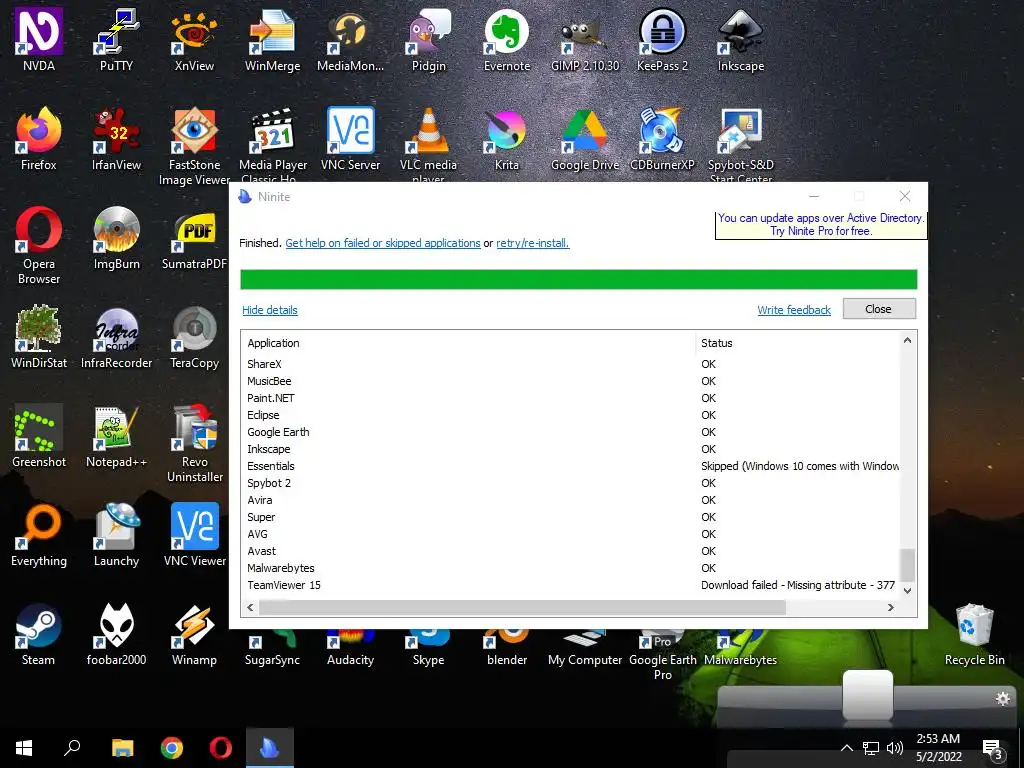Open the Firefox desktop shortcut

click(39, 139)
